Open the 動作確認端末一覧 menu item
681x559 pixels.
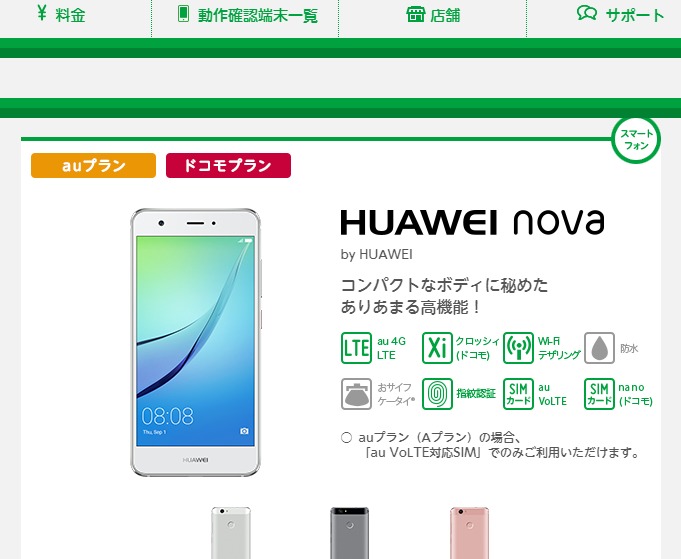pos(245,15)
